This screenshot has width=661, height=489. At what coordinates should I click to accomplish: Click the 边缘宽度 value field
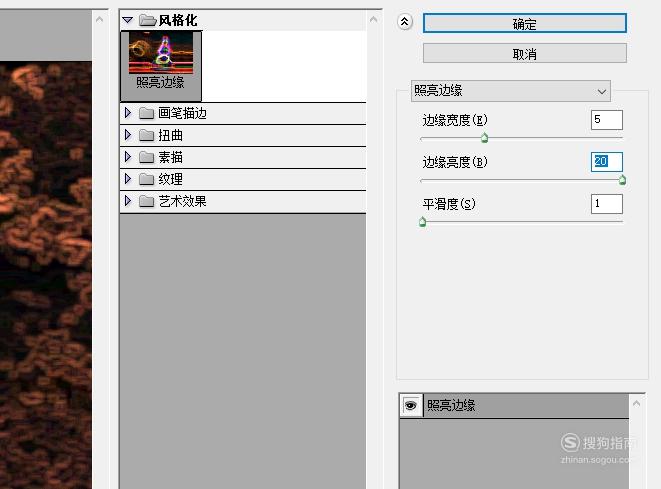click(607, 120)
